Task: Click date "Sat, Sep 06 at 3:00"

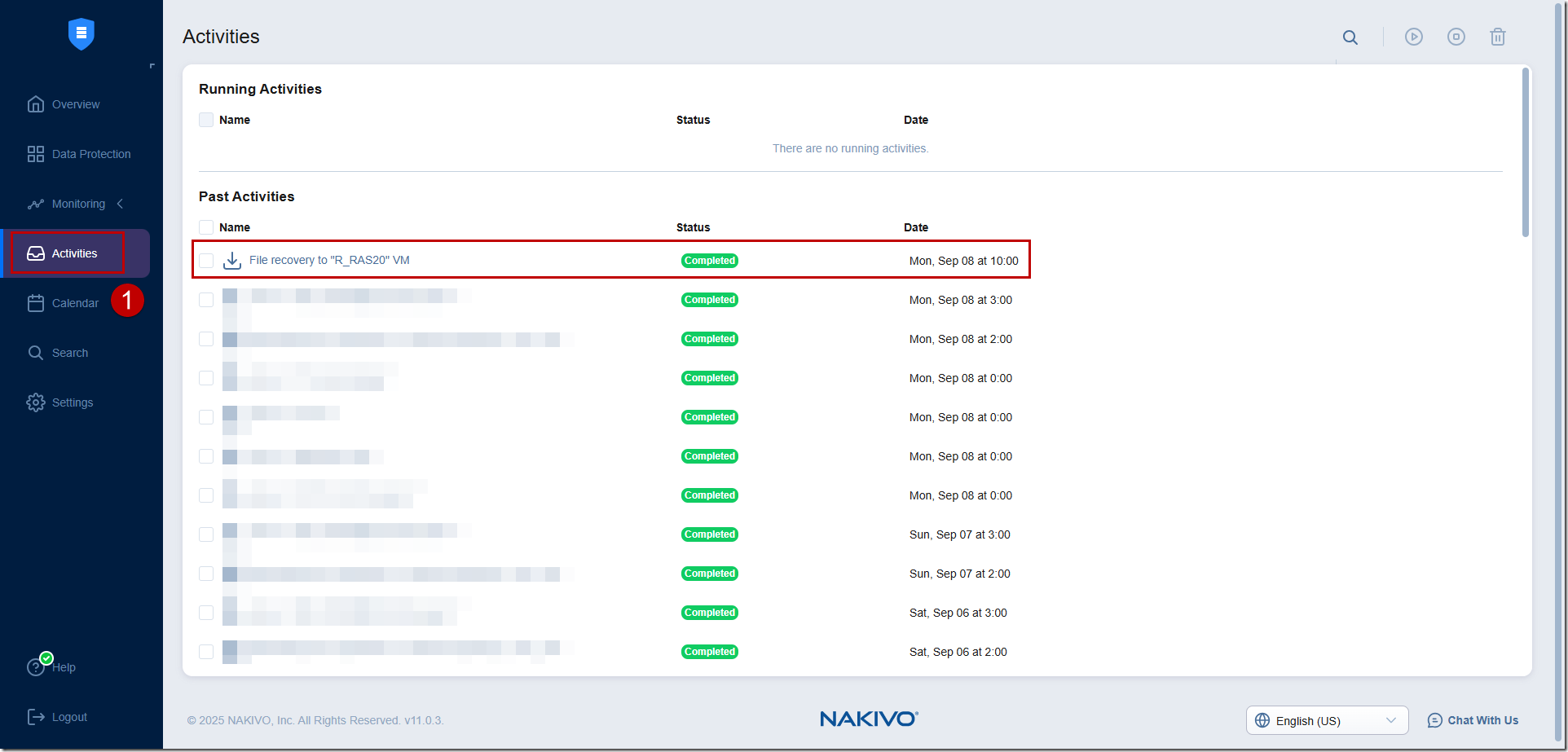Action: pos(958,613)
